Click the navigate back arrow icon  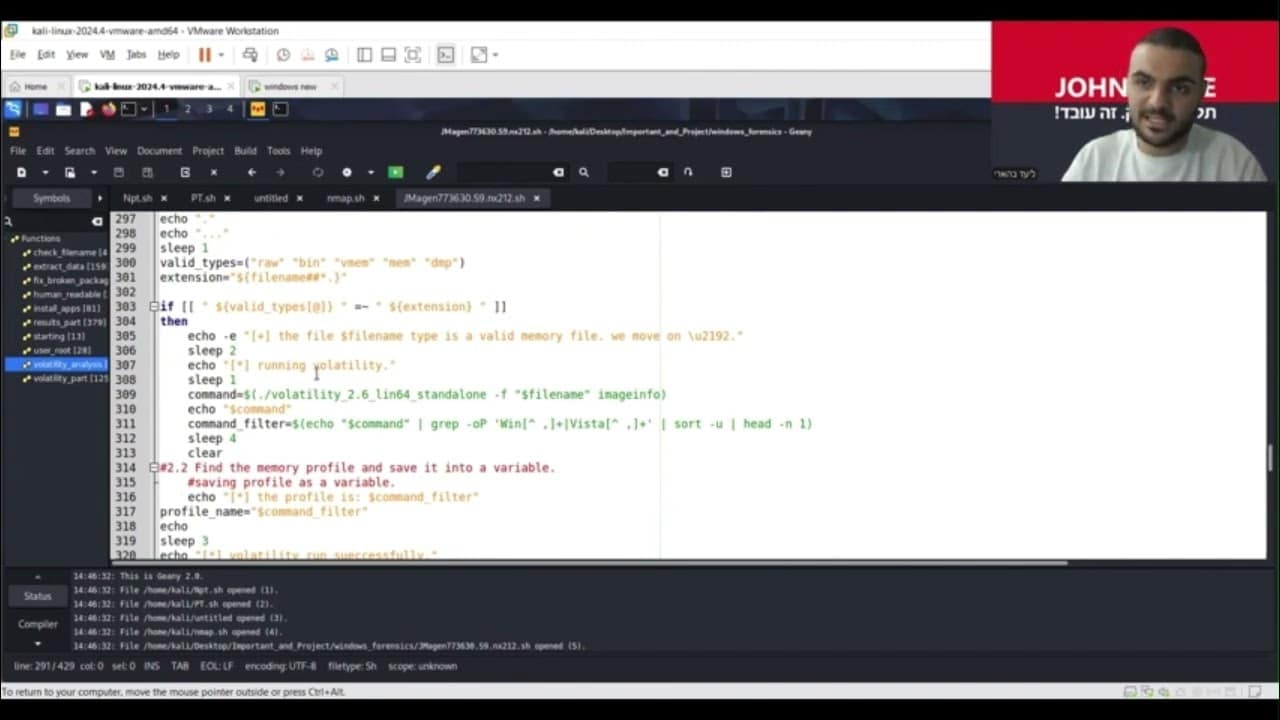(x=252, y=172)
